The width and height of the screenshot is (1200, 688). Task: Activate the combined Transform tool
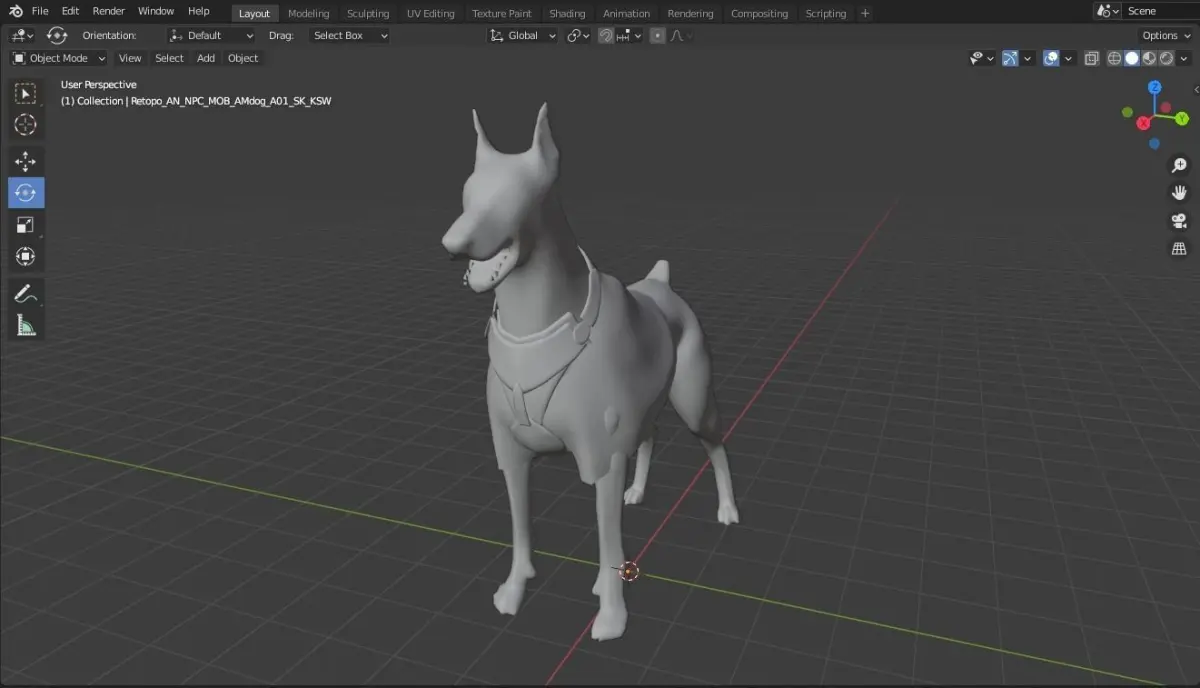pyautogui.click(x=26, y=256)
